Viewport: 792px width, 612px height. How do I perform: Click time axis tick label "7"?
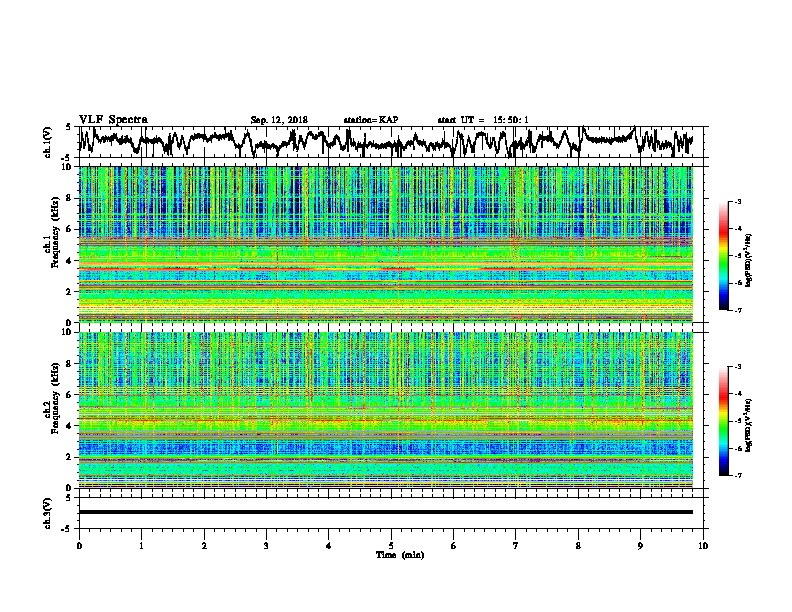click(x=516, y=545)
